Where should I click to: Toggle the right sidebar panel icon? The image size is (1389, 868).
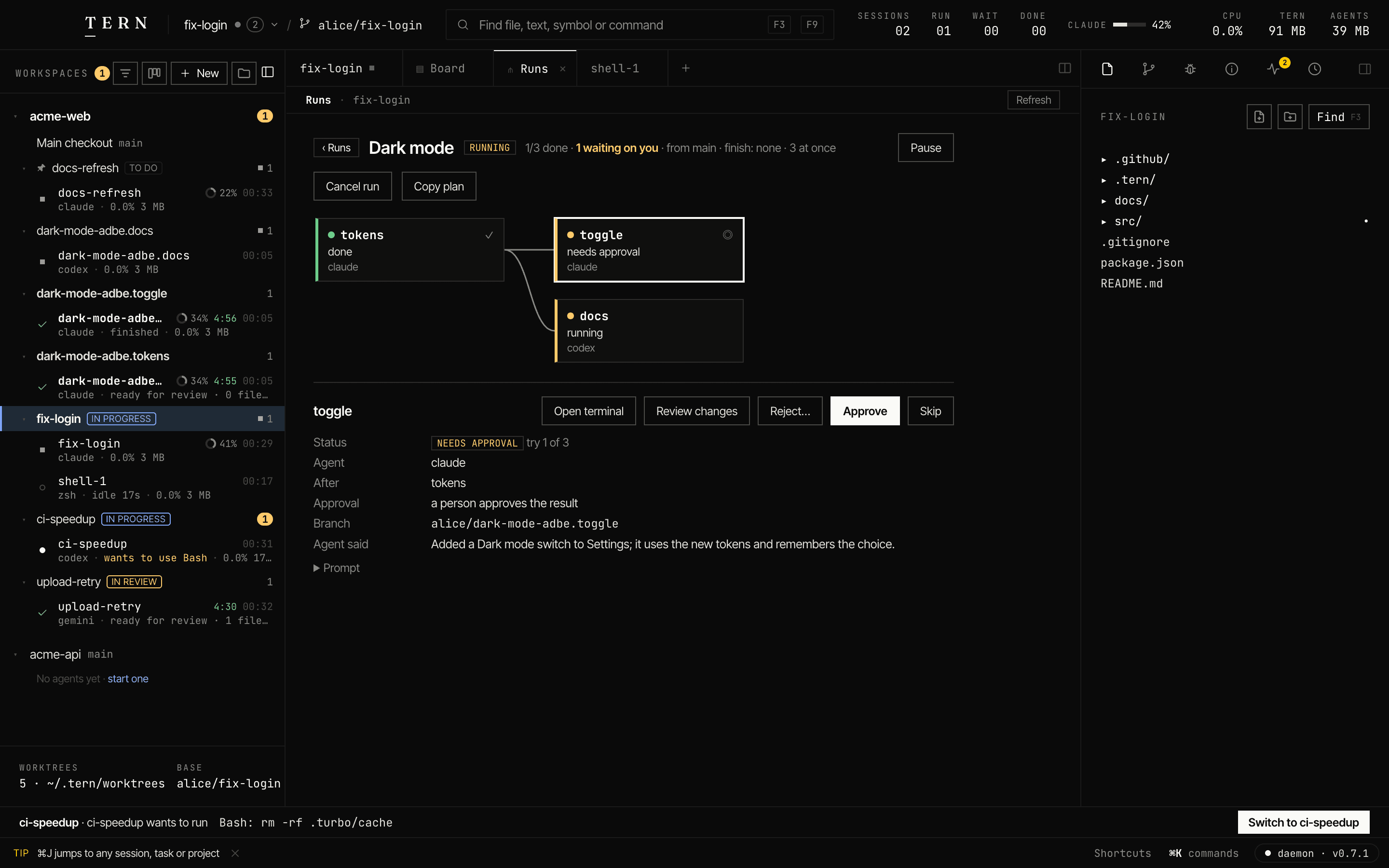point(1365,69)
